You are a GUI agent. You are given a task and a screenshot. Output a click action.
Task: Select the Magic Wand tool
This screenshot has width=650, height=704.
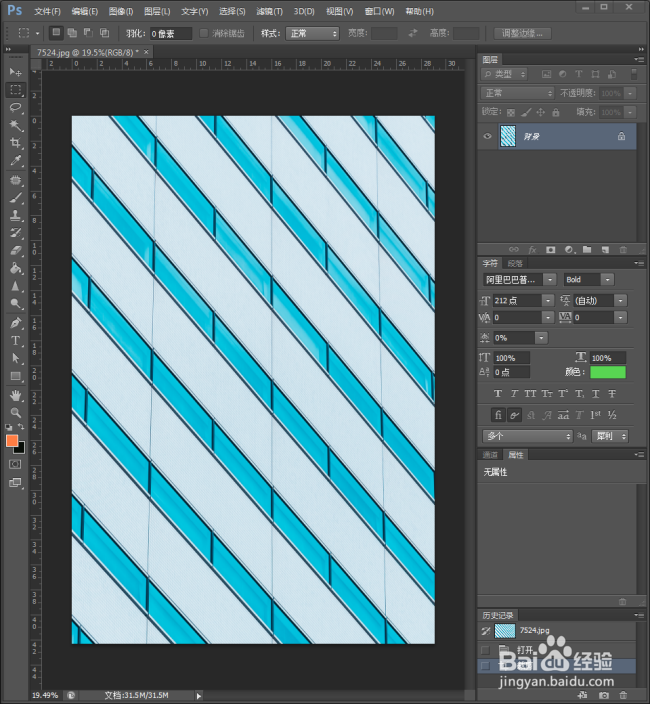pos(15,125)
